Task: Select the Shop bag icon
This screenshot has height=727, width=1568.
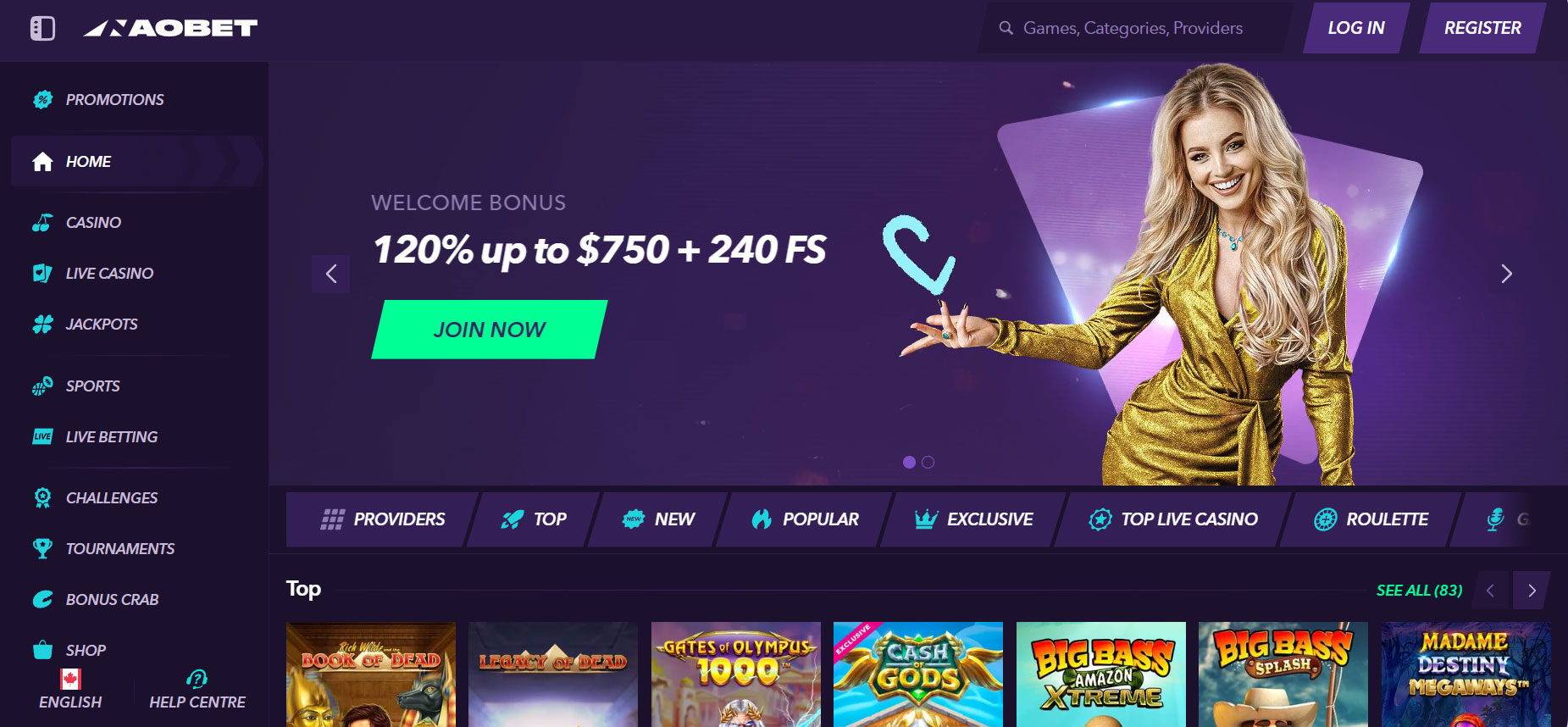Action: point(42,650)
